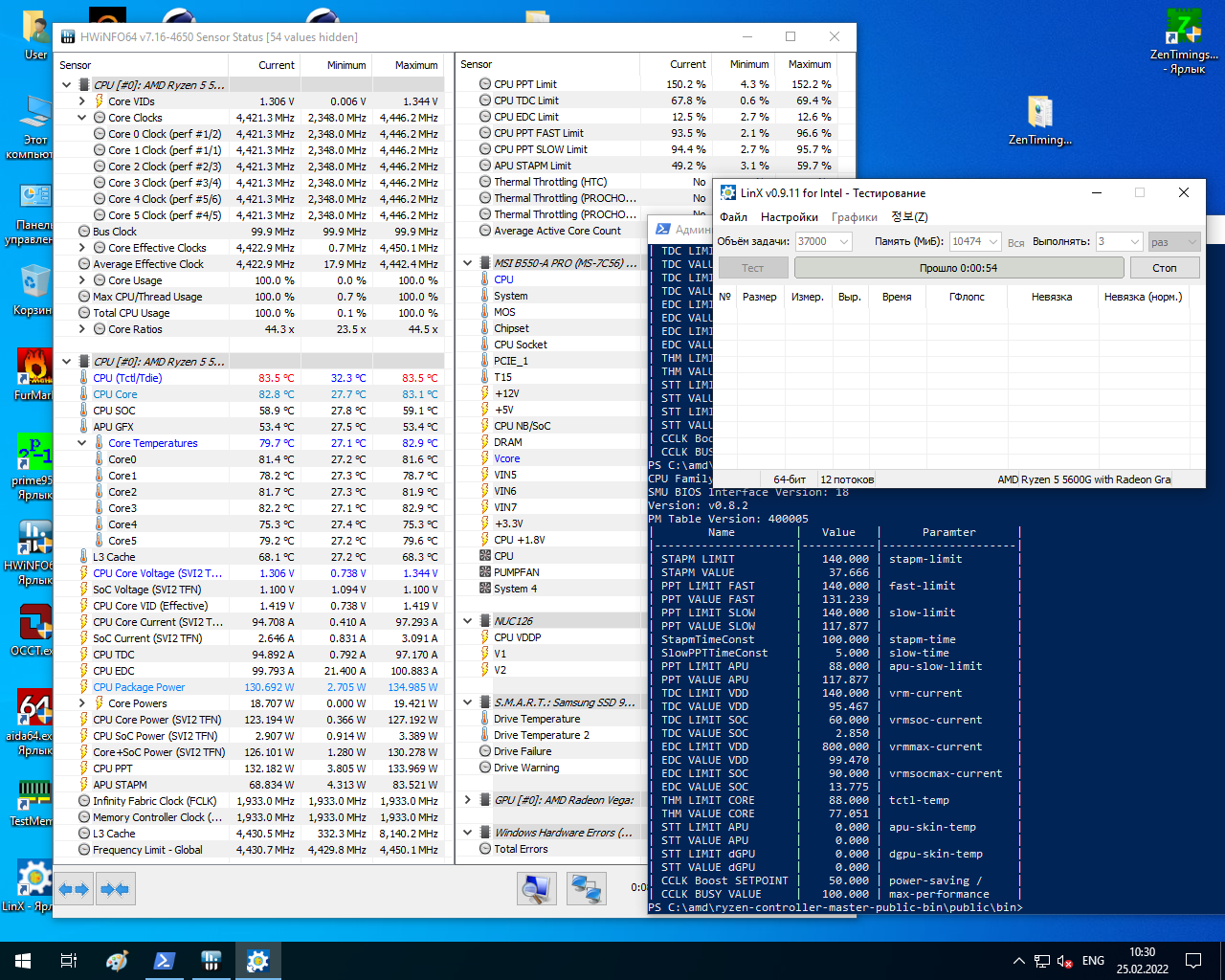Open the 정보(Z) menu in LinX
The image size is (1225, 980).
(x=909, y=217)
